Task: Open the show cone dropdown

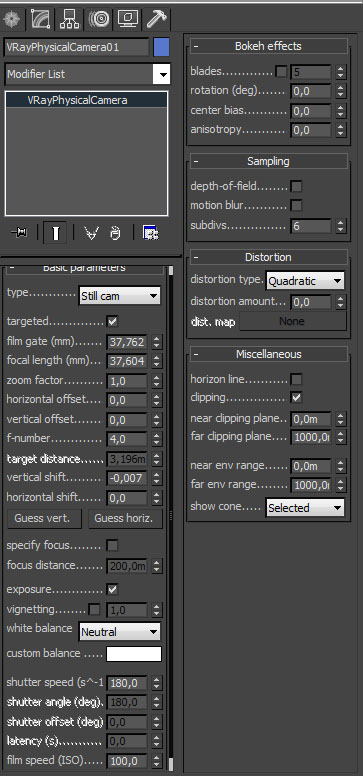Action: 305,508
